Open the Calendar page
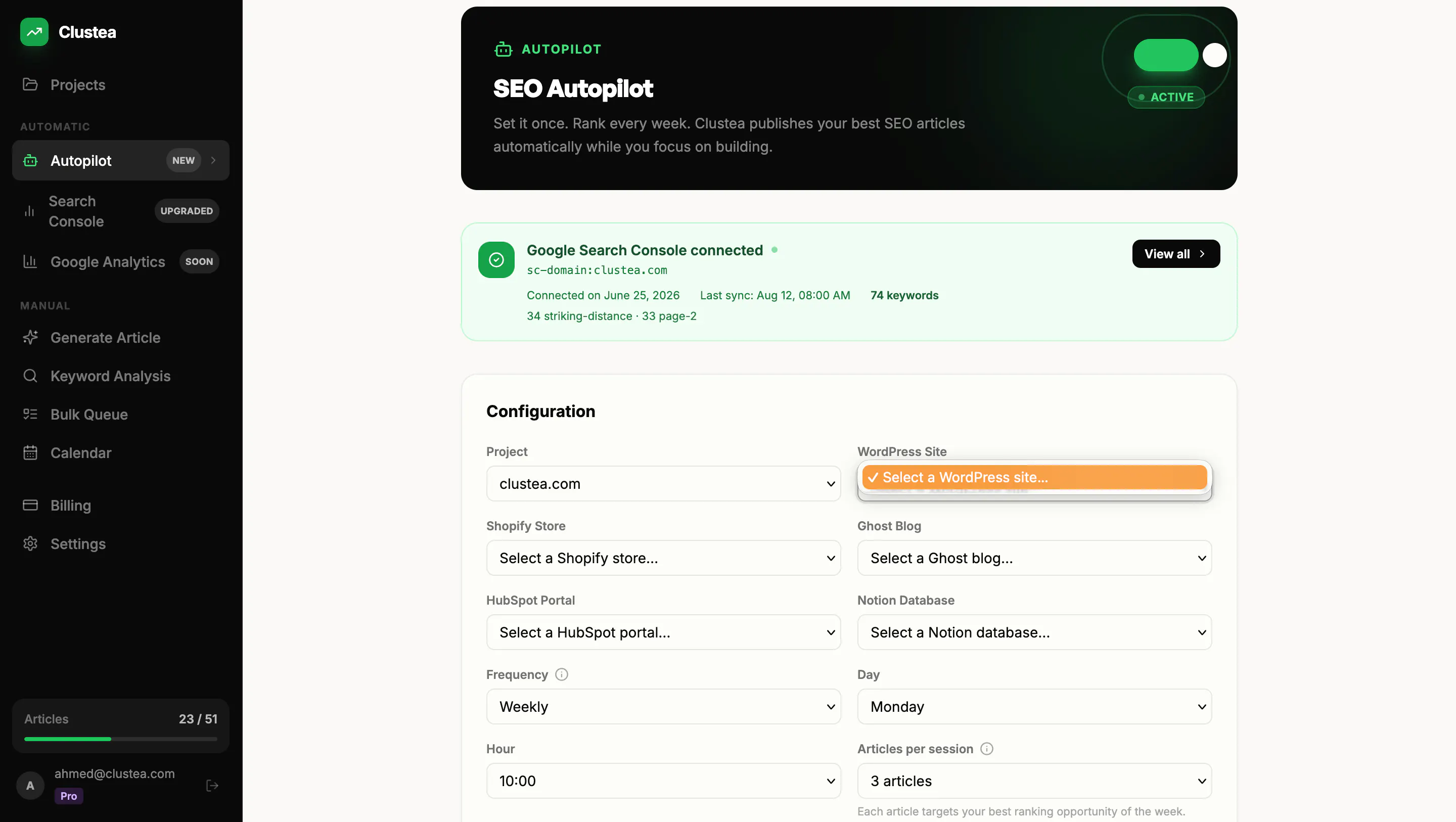1456x822 pixels. coord(120,453)
